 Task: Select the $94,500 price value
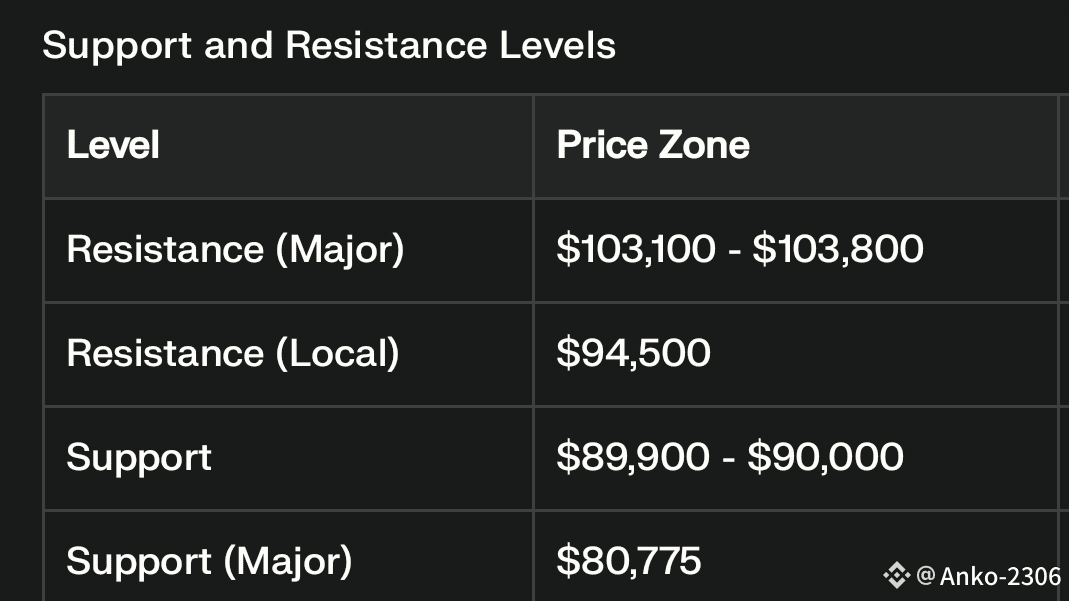click(633, 353)
